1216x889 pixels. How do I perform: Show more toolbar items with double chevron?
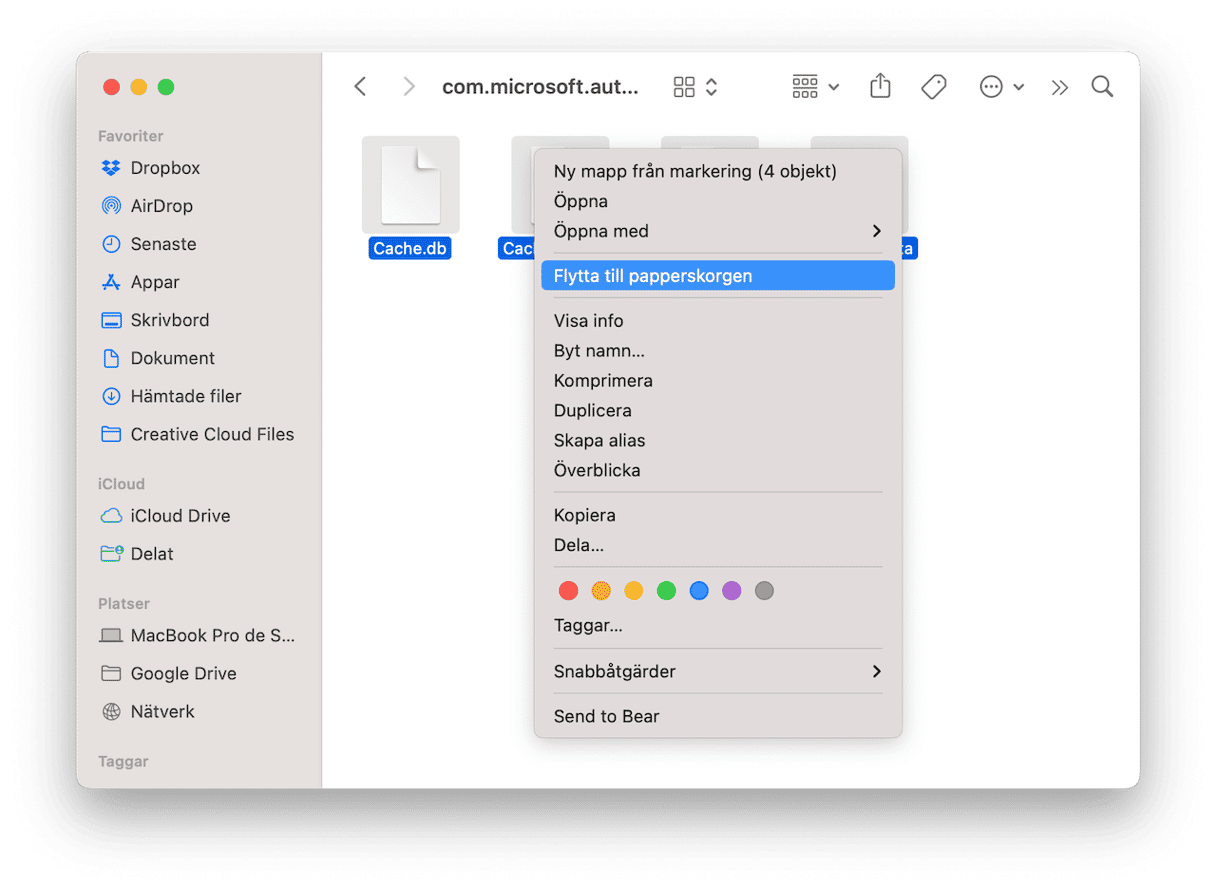tap(1060, 87)
